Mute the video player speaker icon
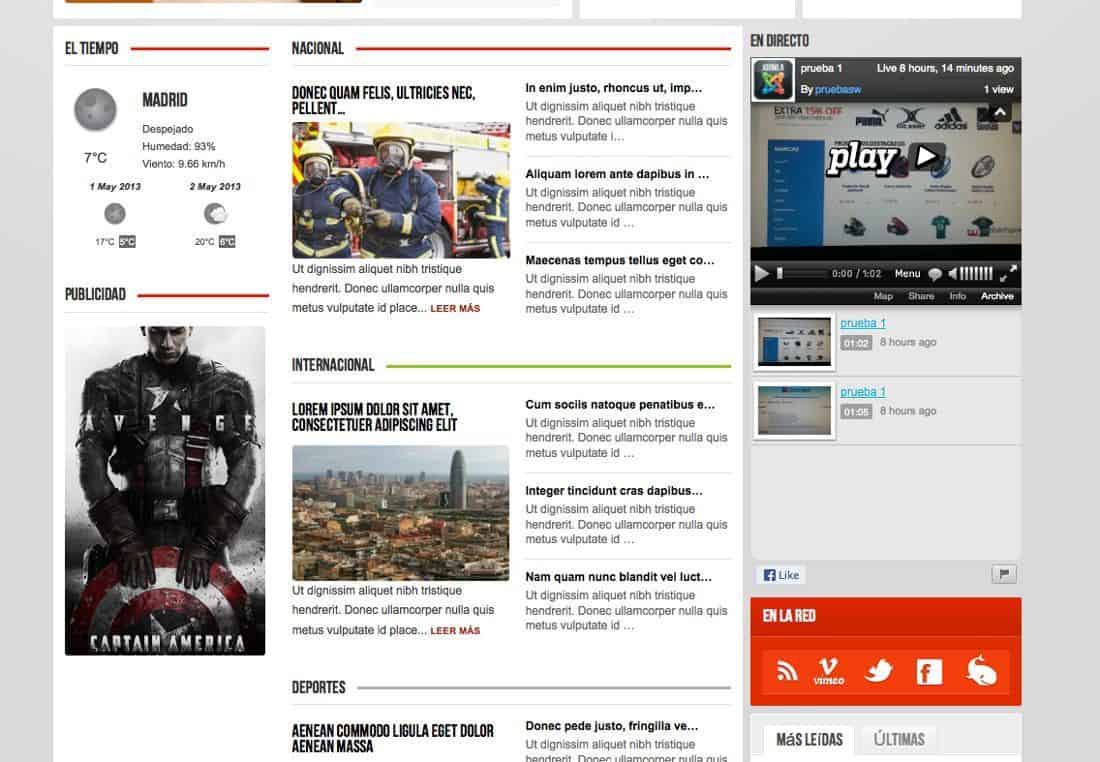The width and height of the screenshot is (1100, 762). [952, 274]
